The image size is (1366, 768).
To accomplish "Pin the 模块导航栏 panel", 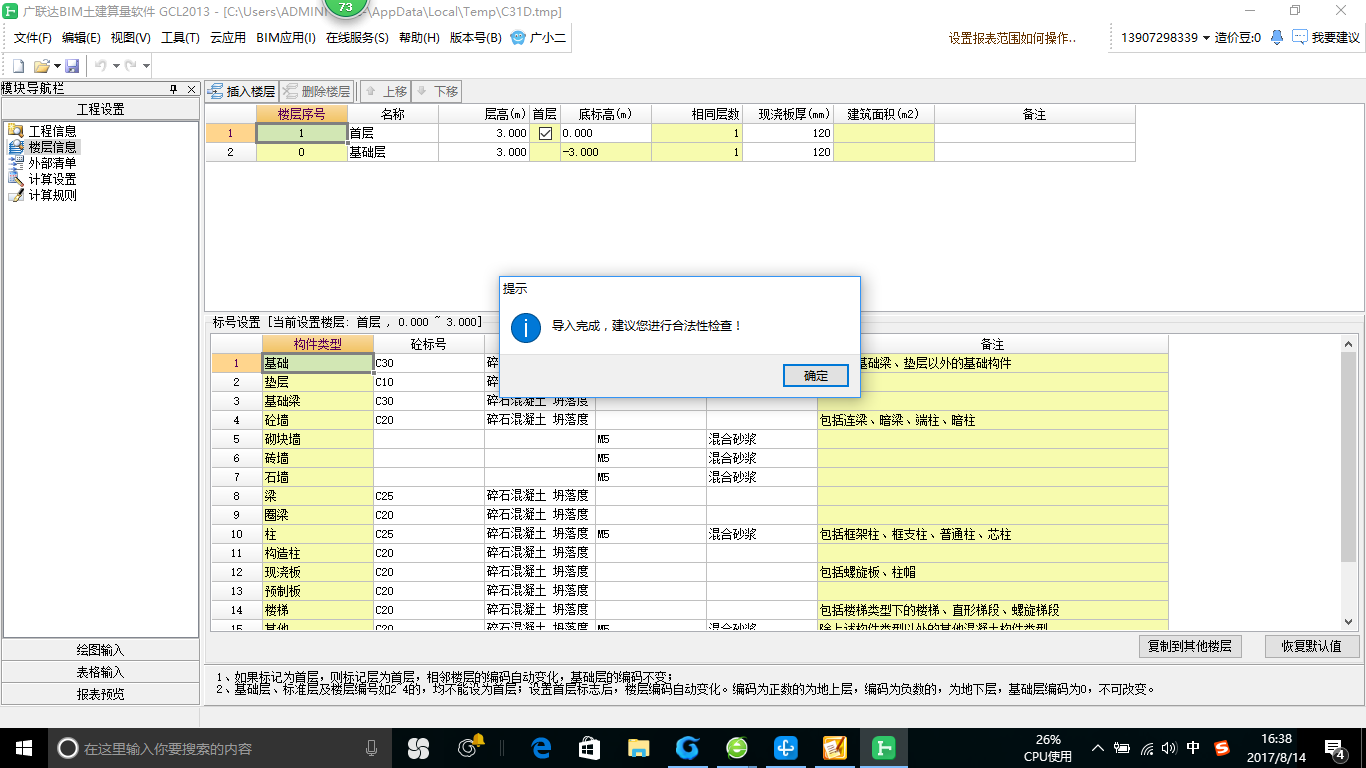I will [173, 89].
